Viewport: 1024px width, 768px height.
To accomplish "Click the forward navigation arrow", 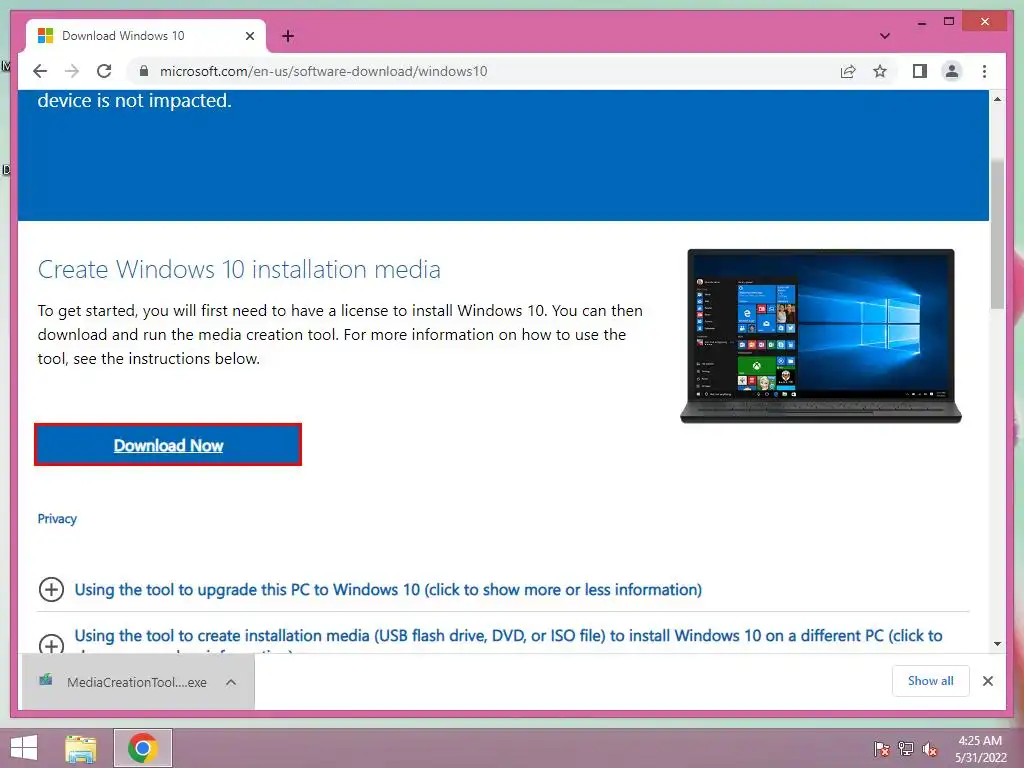I will click(x=72, y=71).
